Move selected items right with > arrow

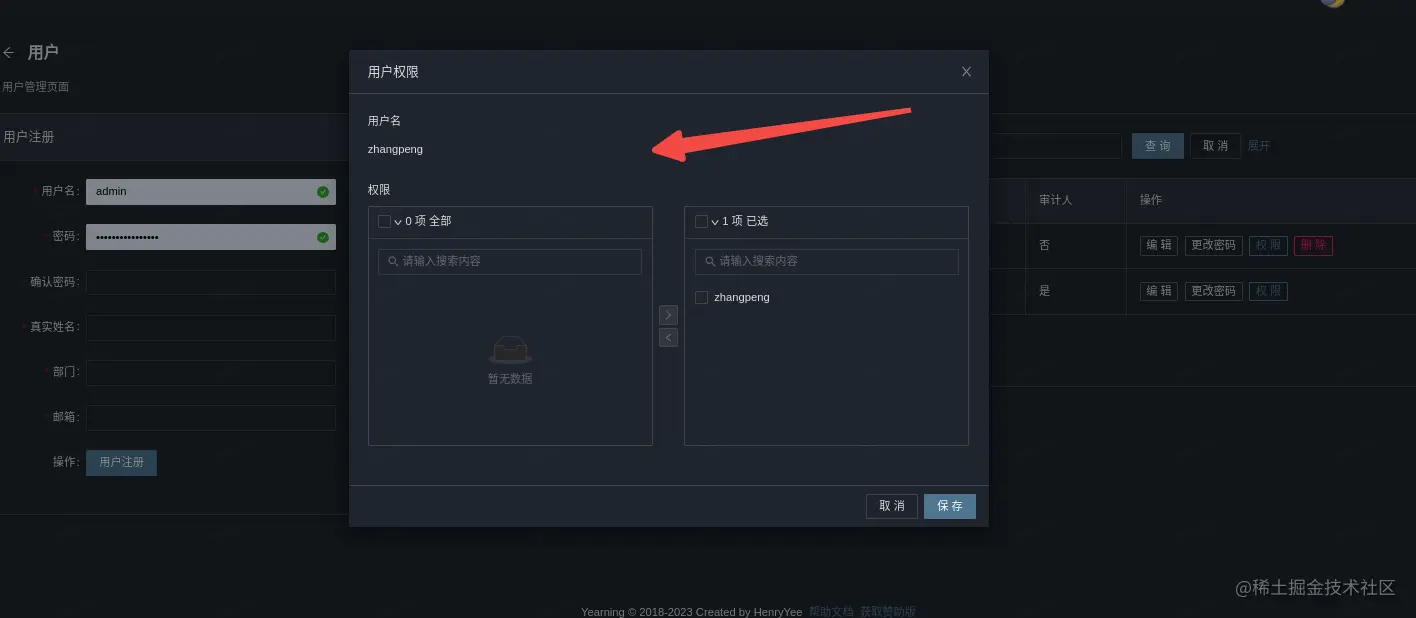coord(668,315)
